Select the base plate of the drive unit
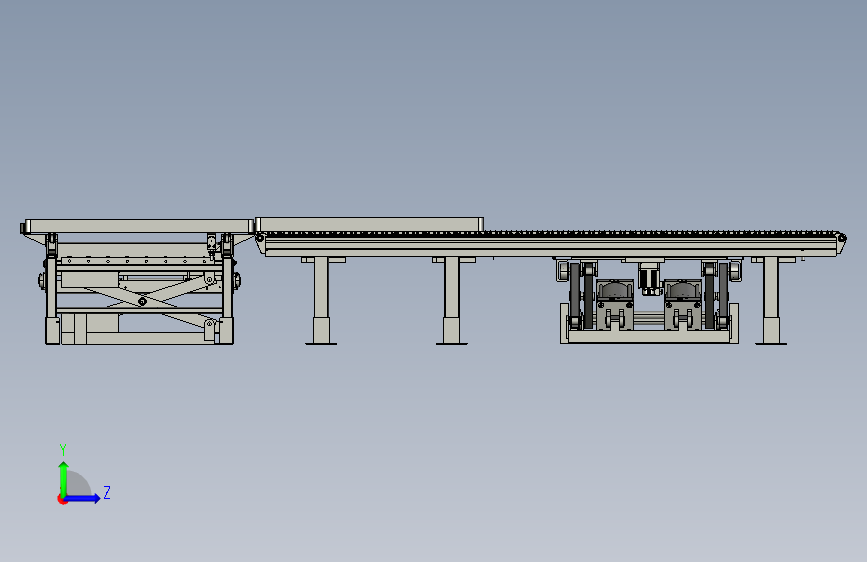Viewport: 867px width, 562px height. coord(650,337)
